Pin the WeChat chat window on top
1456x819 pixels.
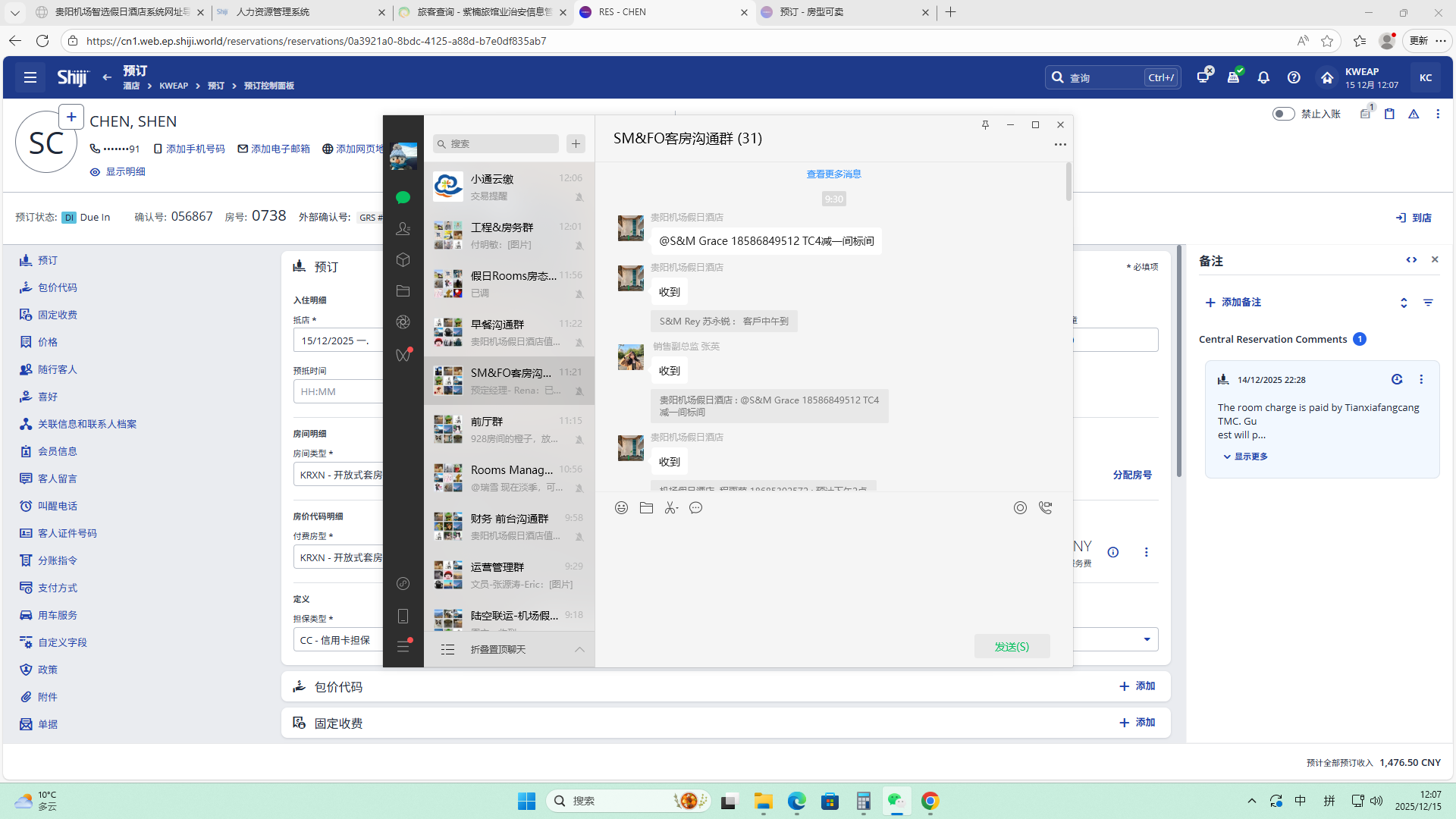(985, 125)
